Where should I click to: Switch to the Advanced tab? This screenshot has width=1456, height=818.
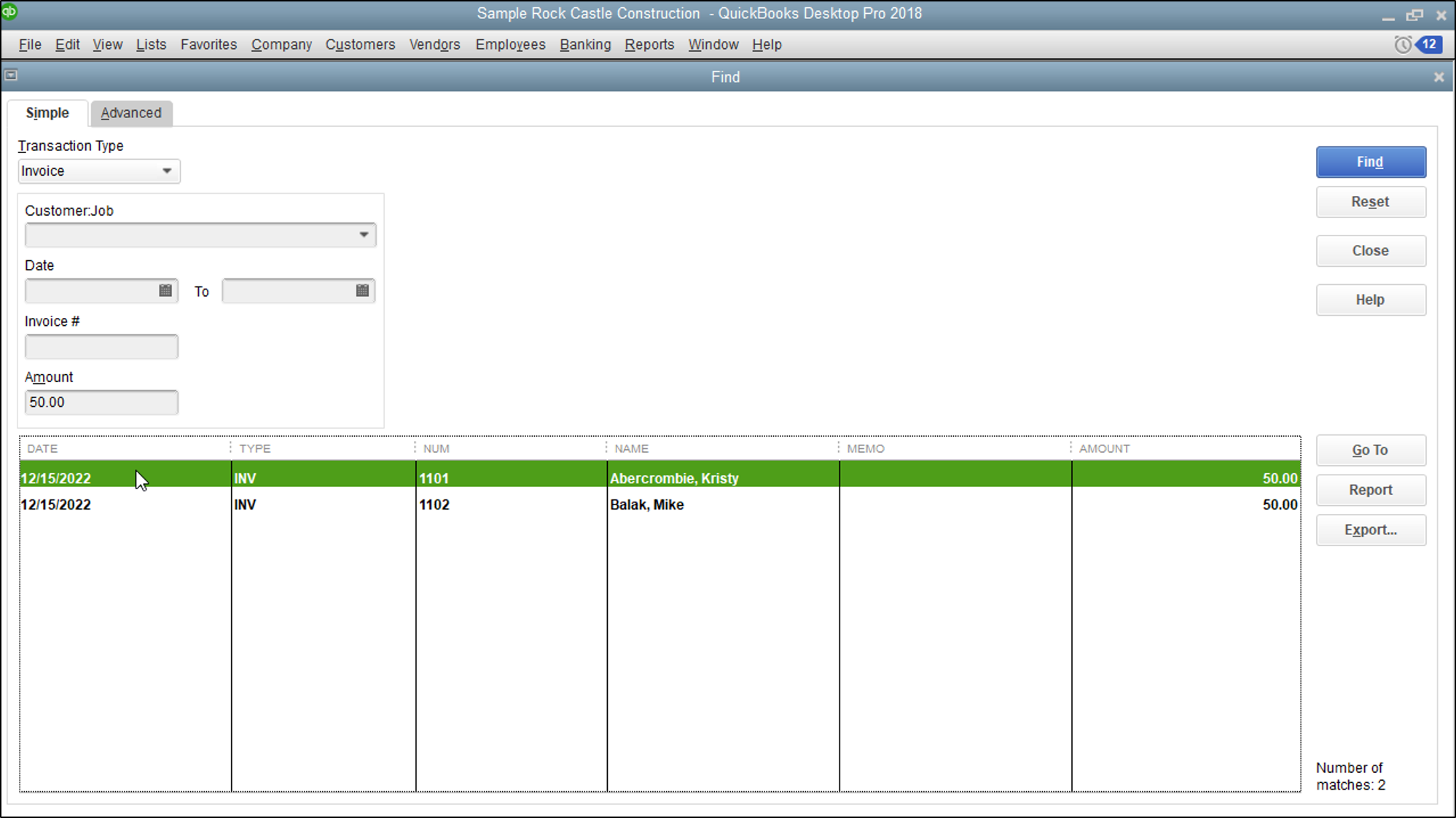131,113
